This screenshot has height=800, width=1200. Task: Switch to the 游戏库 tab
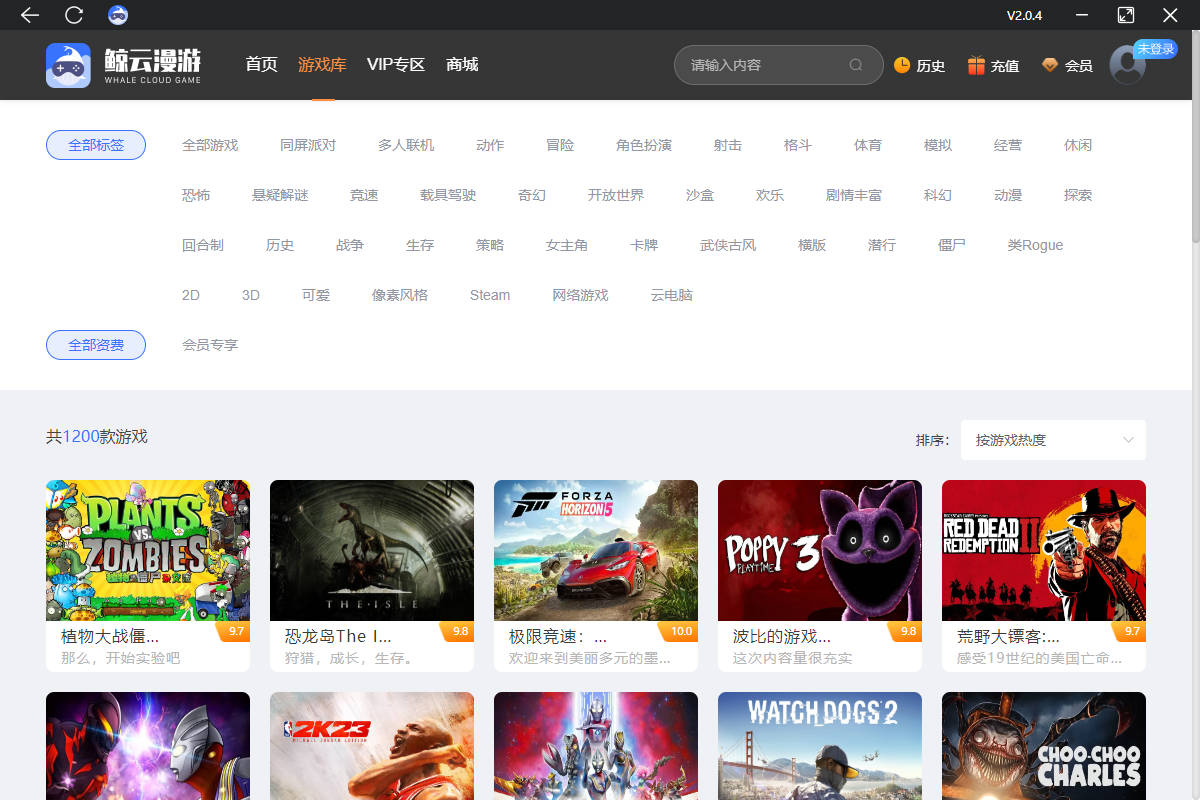click(322, 65)
